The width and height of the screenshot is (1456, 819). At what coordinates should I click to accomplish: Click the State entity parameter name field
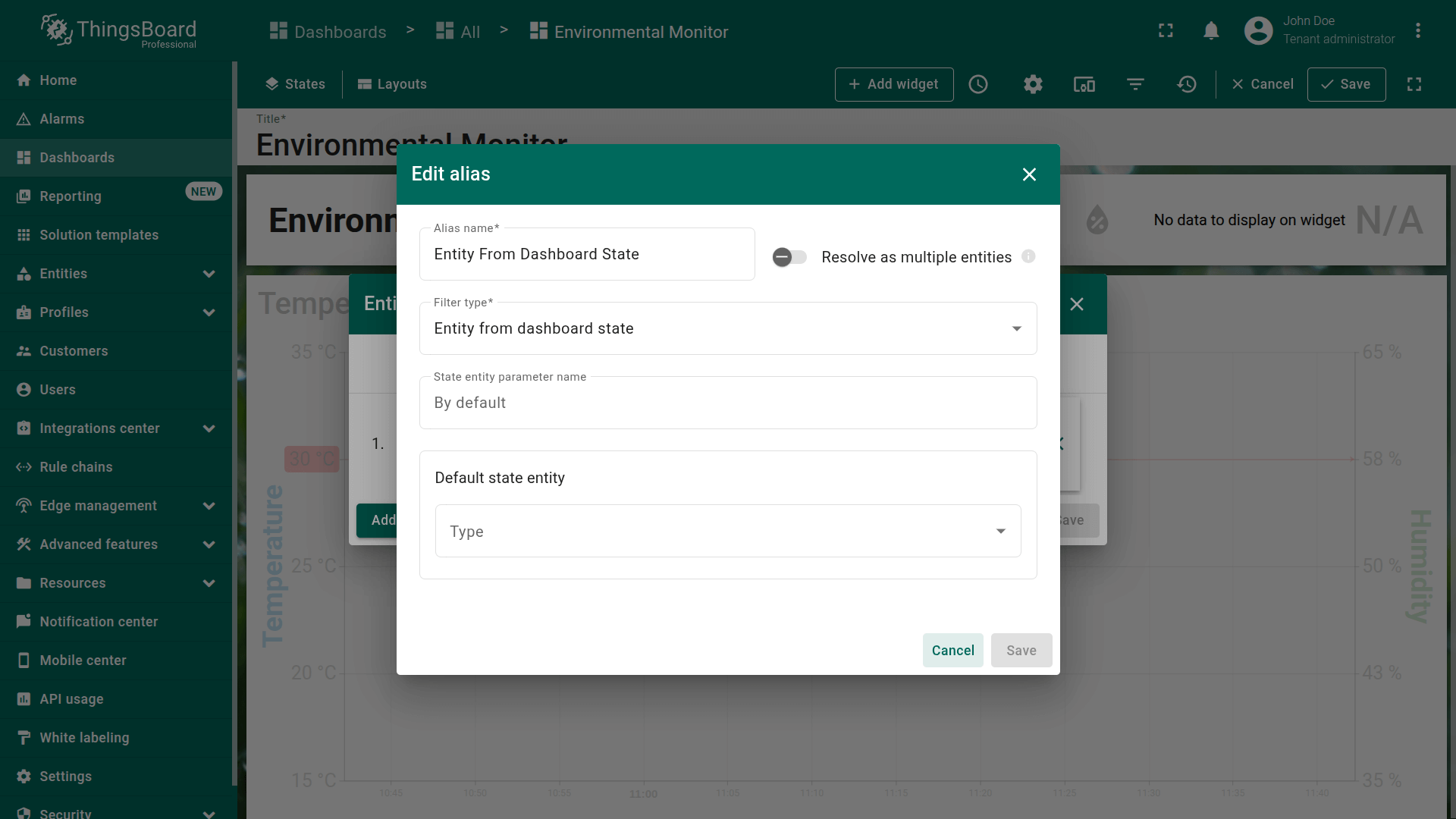pyautogui.click(x=727, y=403)
